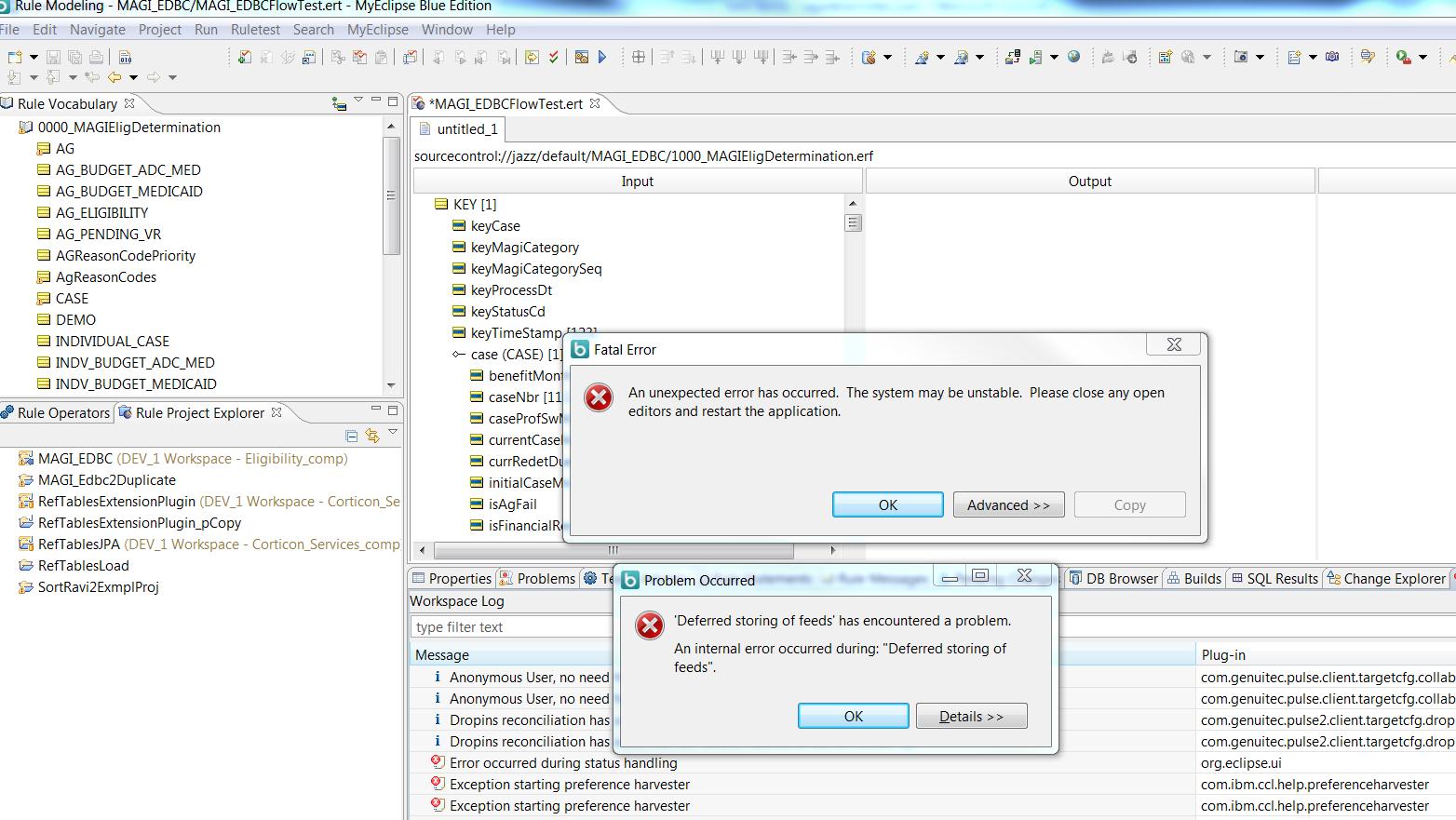This screenshot has height=820, width=1456.
Task: Click the yellow back arrow navigation icon
Action: click(115, 78)
